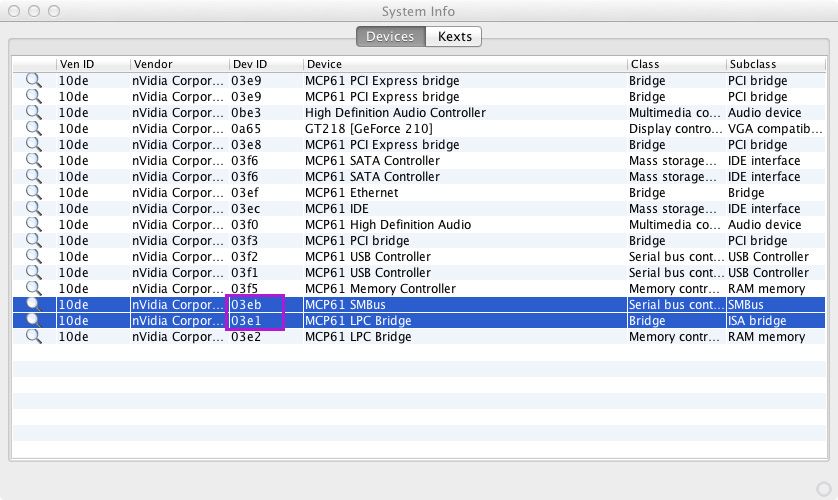This screenshot has width=838, height=500.
Task: Click the Dev ID cell 03e2
Action: [246, 337]
